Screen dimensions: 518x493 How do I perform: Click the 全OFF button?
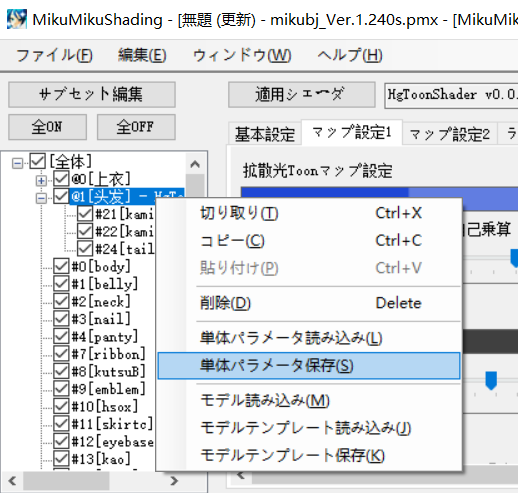[136, 127]
